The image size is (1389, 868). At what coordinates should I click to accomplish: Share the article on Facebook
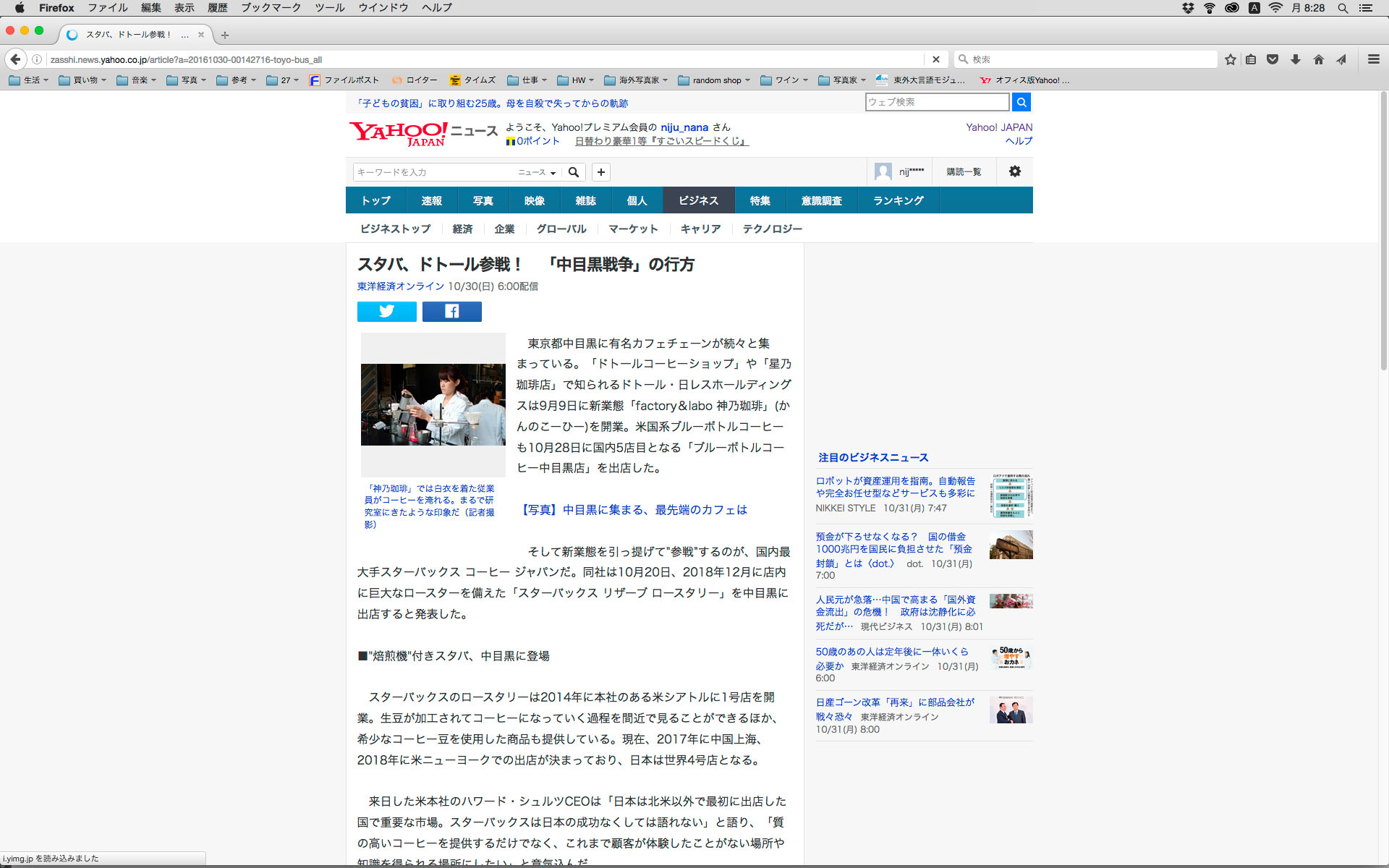(x=451, y=311)
